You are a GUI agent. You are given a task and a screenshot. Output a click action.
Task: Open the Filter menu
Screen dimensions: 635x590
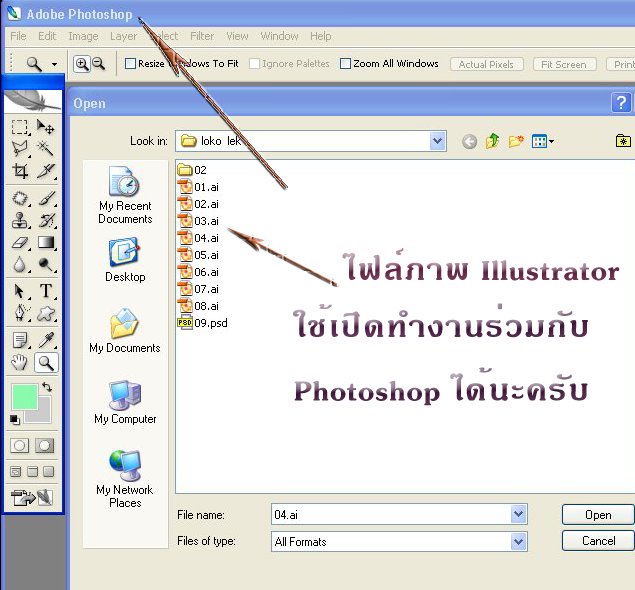202,36
